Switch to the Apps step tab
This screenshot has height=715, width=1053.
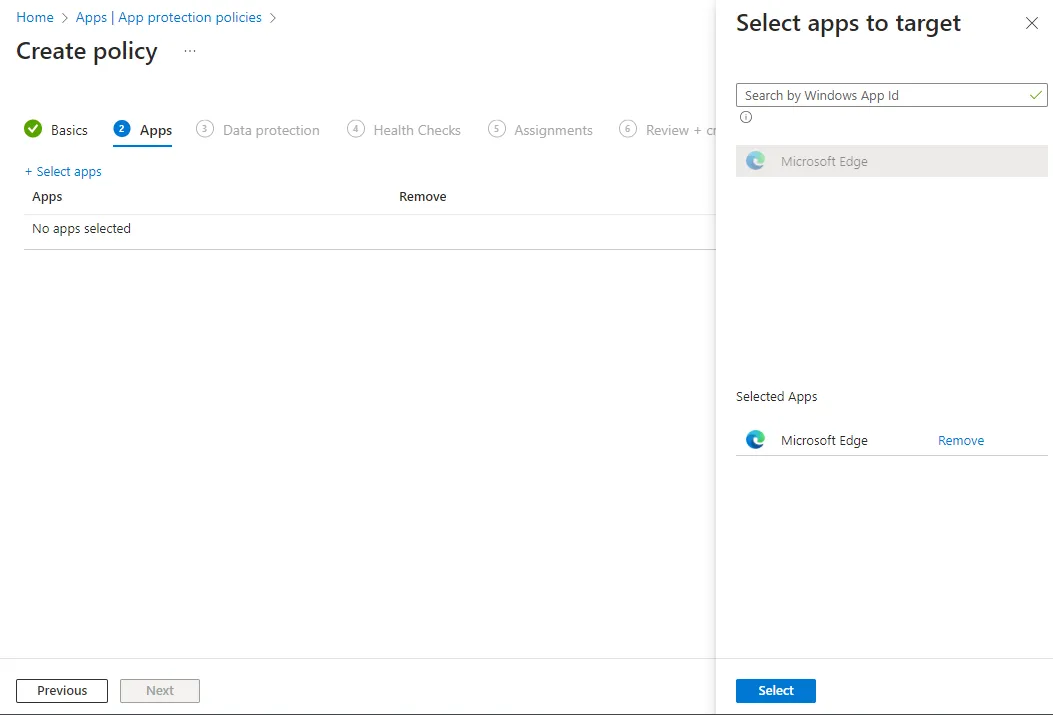(x=155, y=130)
